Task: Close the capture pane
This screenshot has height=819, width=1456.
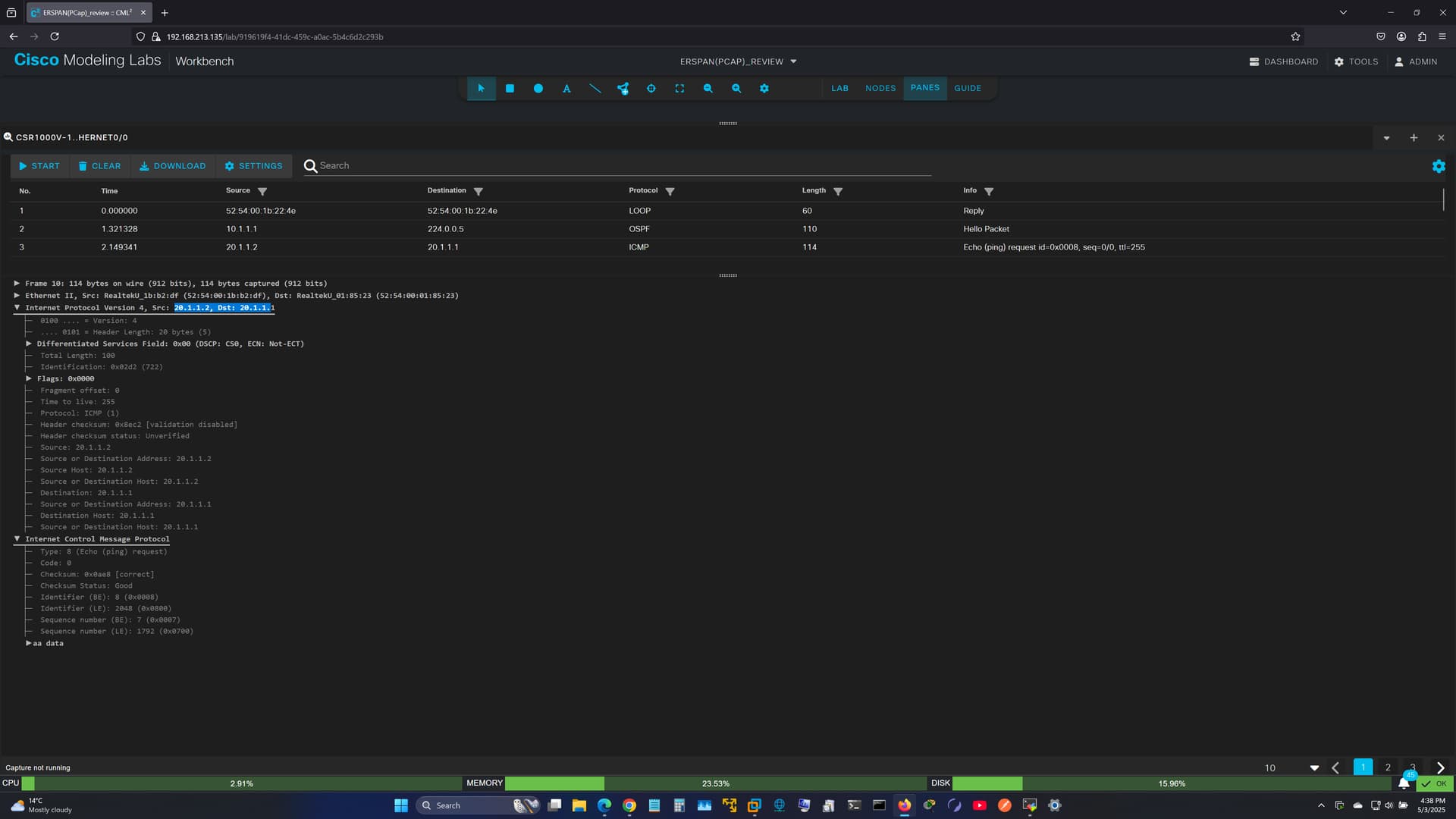Action: point(1441,138)
